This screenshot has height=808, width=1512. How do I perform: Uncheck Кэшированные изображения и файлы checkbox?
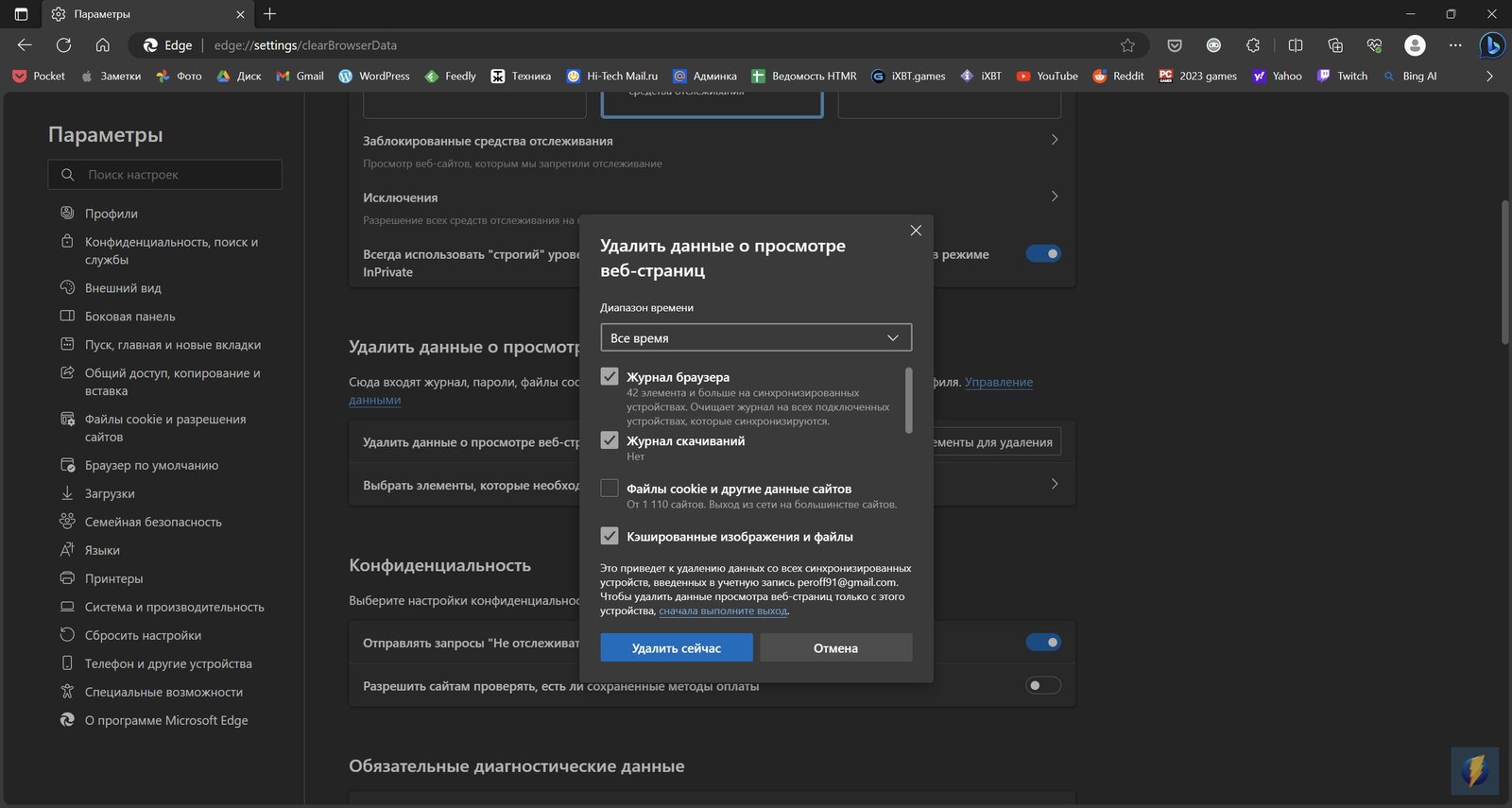[610, 536]
